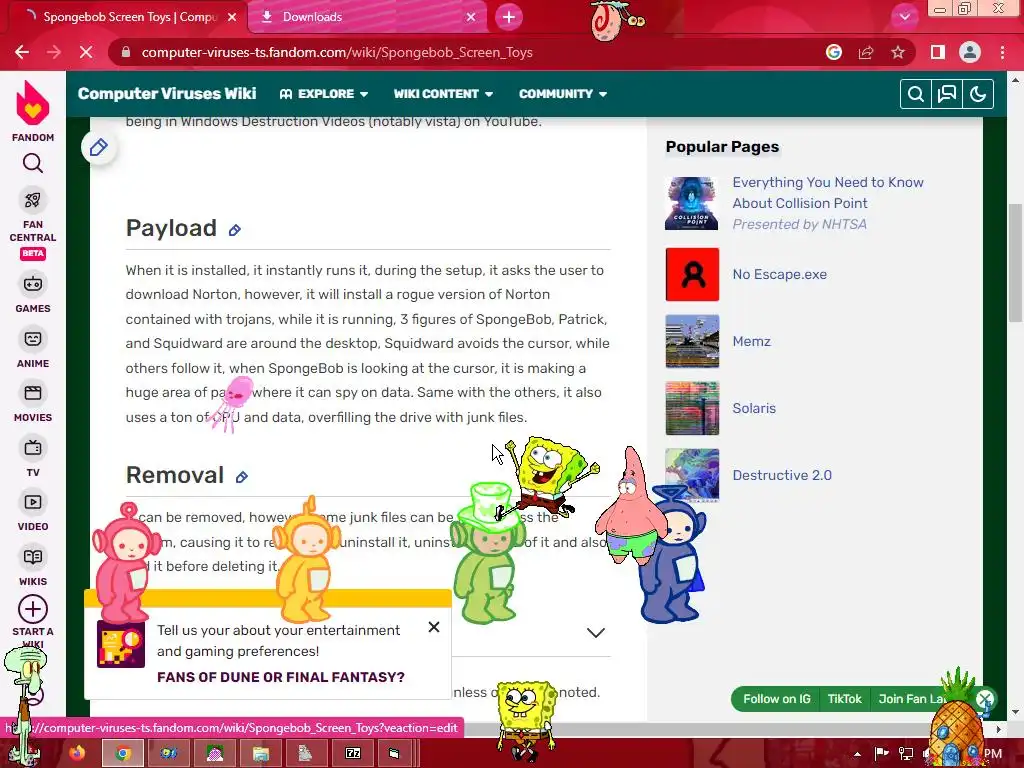
Task: Open the Solaris page link
Action: coord(754,408)
